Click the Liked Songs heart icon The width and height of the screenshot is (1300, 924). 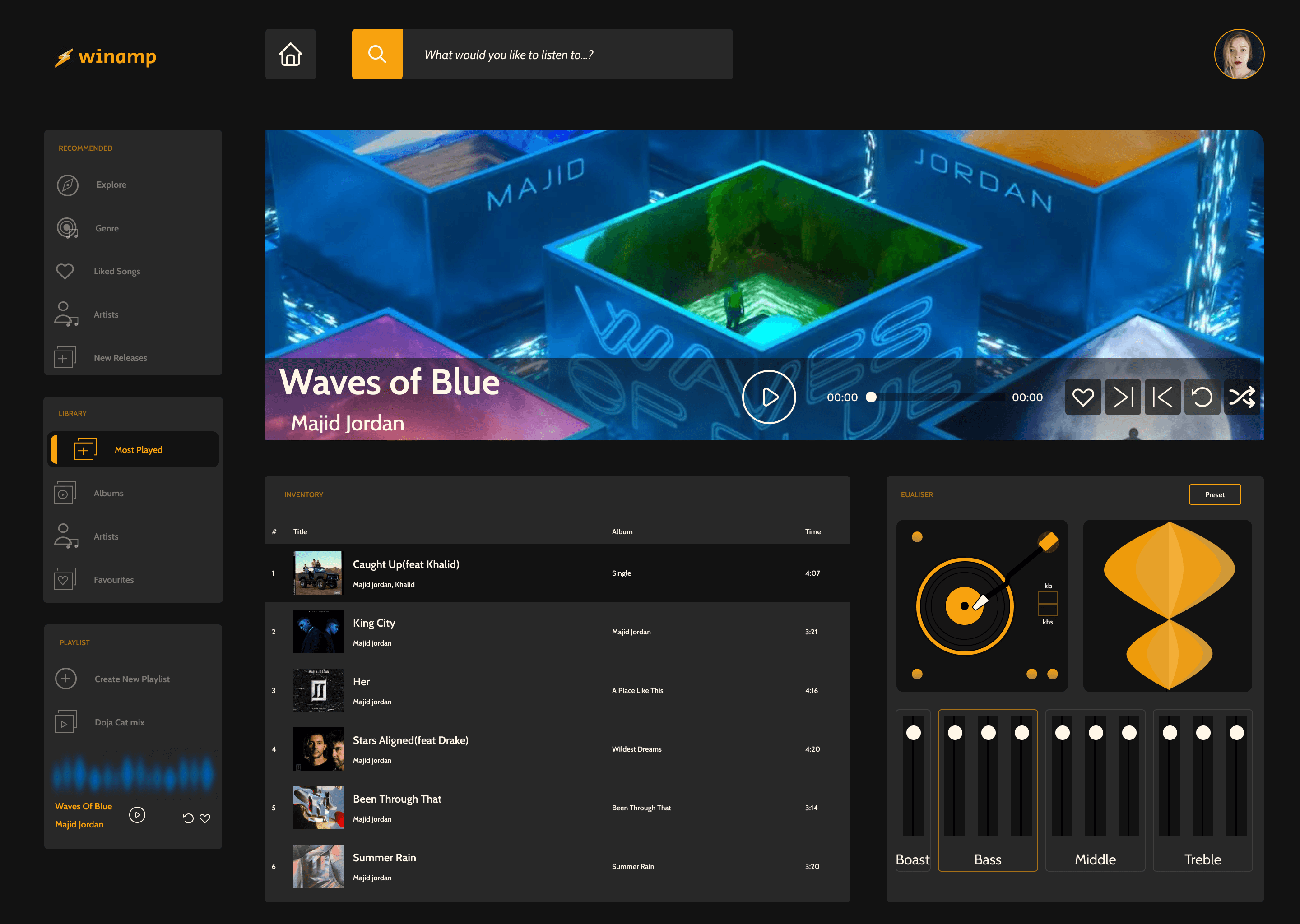click(x=65, y=272)
